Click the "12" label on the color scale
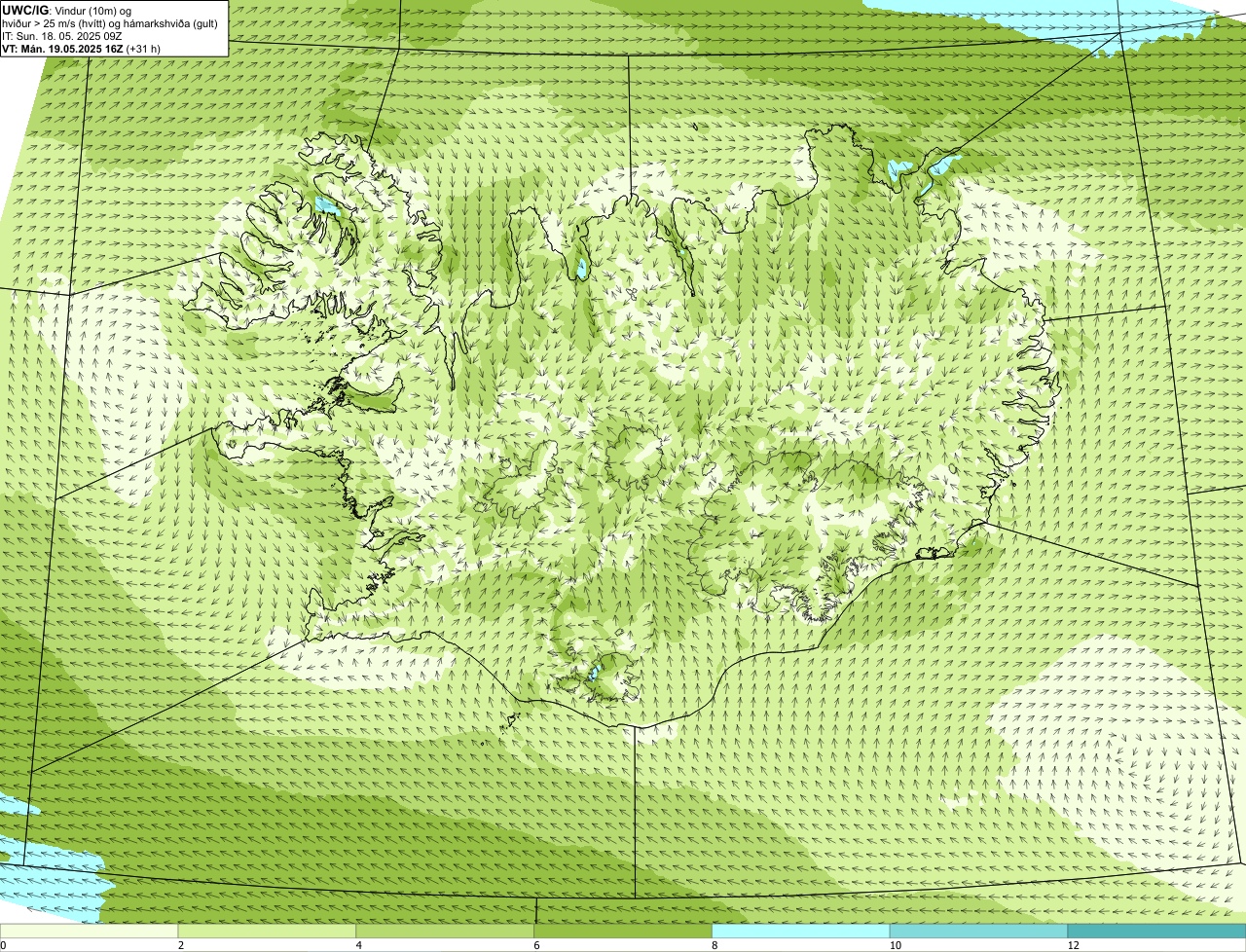Image resolution: width=1246 pixels, height=952 pixels. pos(1072,945)
